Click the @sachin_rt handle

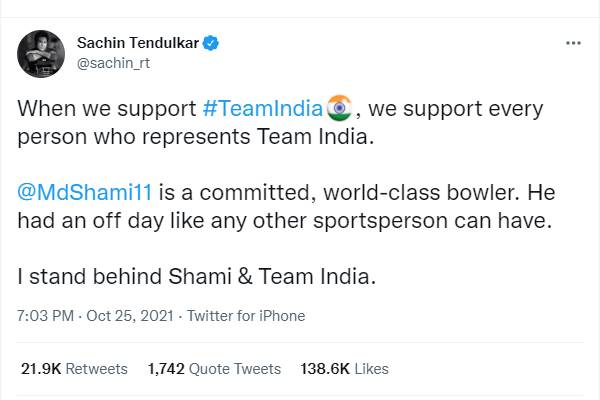111,63
